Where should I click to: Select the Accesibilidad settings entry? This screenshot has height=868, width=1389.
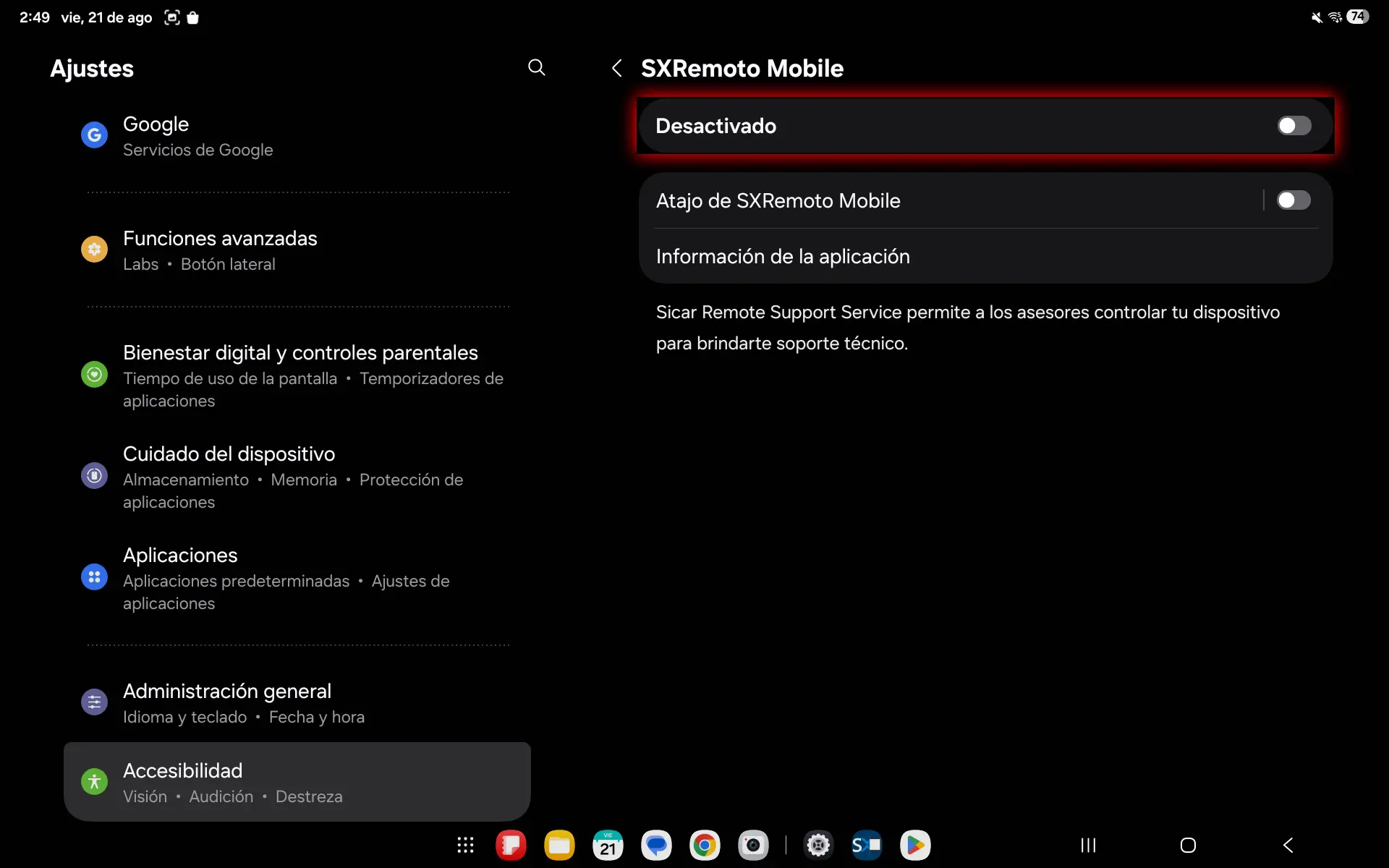297,782
